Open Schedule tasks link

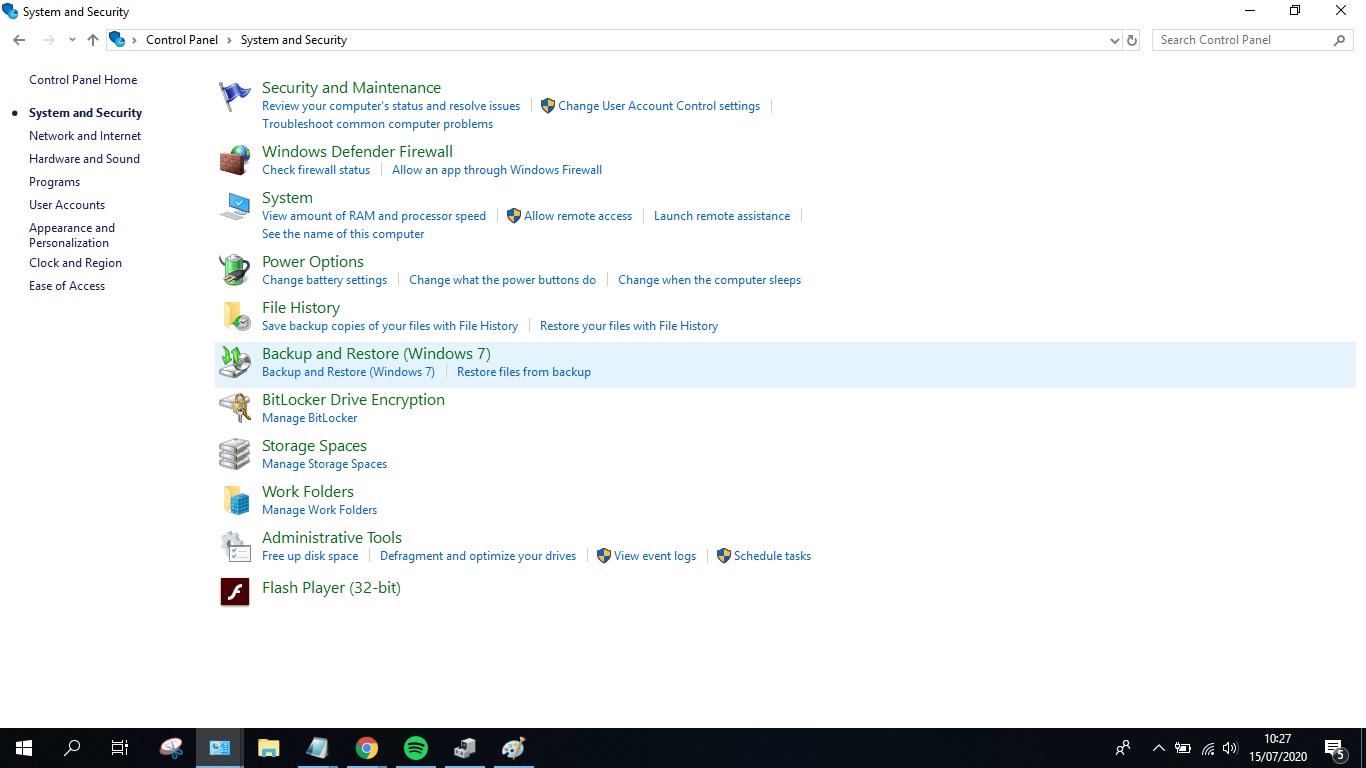pos(772,556)
